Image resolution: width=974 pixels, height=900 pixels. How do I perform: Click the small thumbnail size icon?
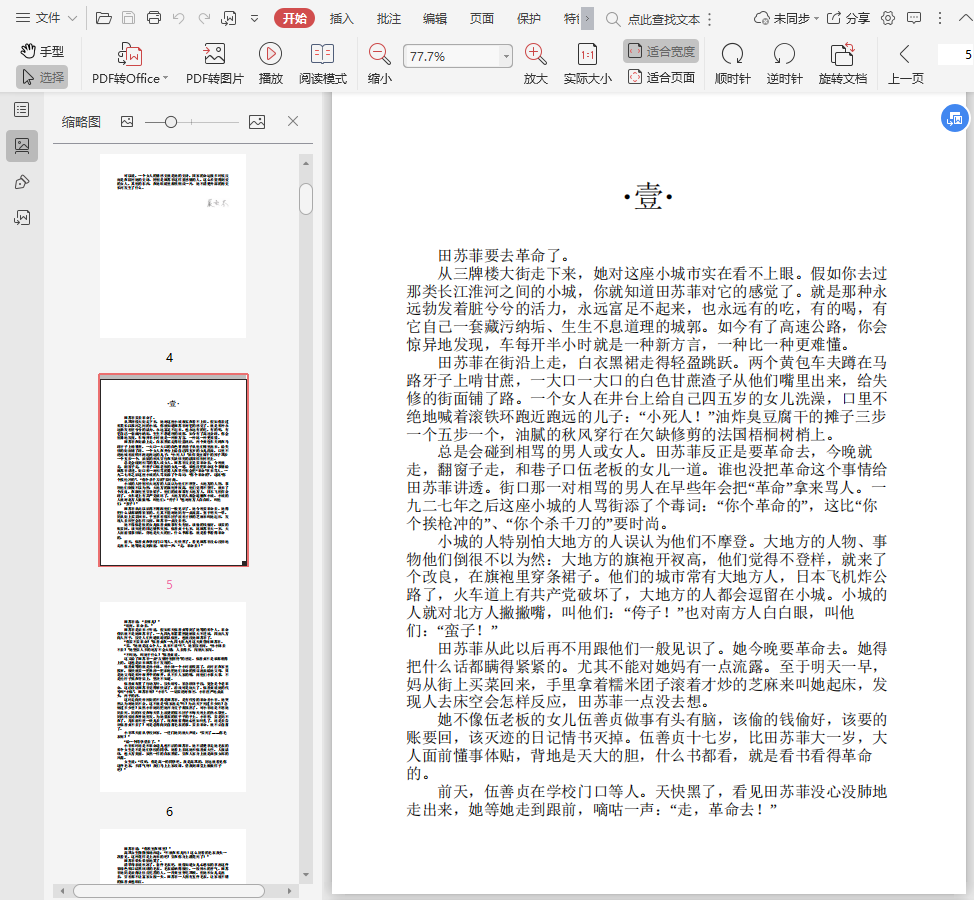[x=127, y=122]
